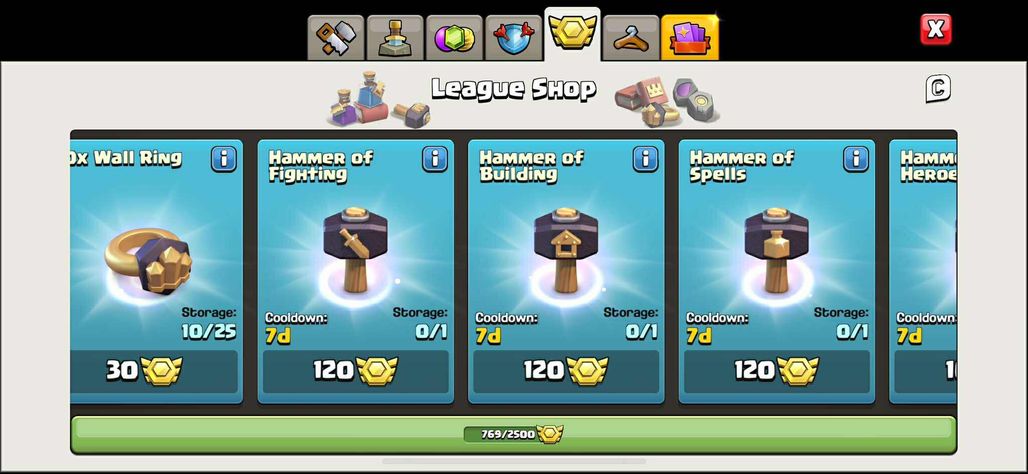Open the purple cards event tab
This screenshot has height=474, width=1028.
[x=690, y=37]
